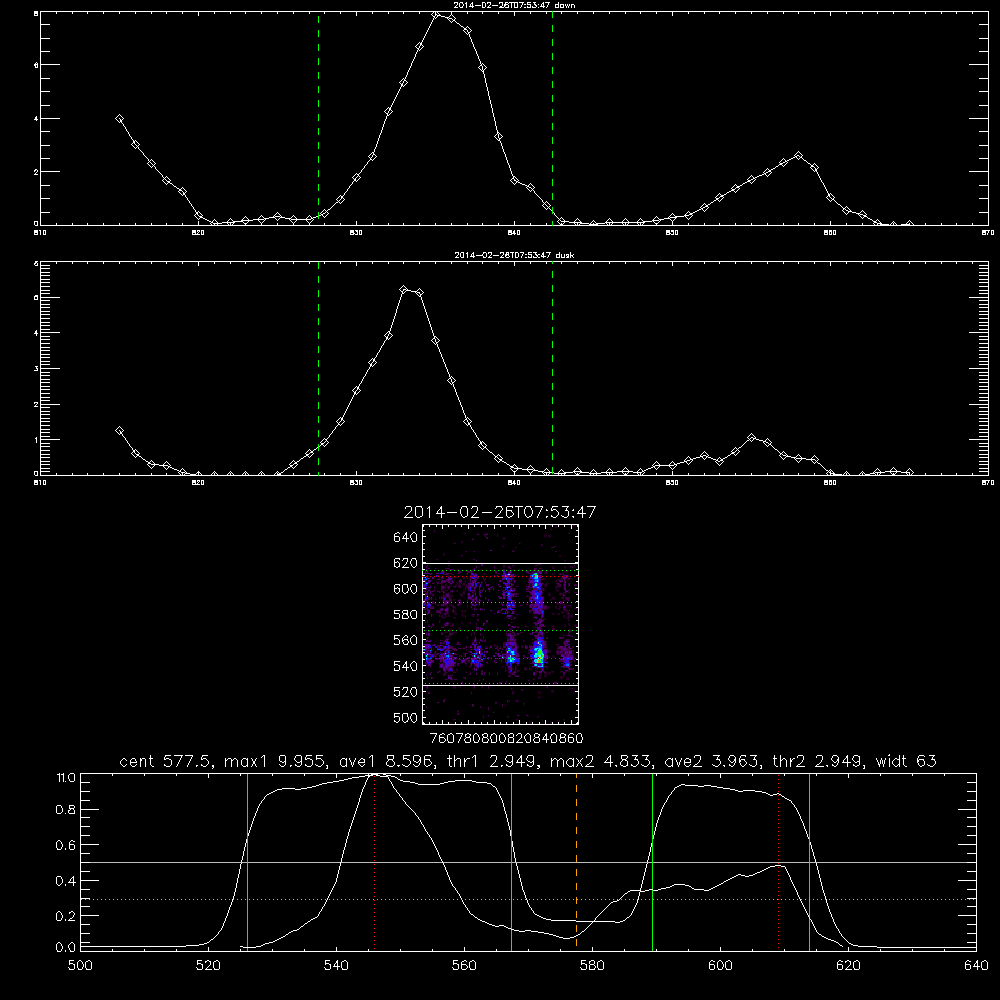Click the green vertical line near 589
Screen dimensions: 1000x1000
[652, 861]
